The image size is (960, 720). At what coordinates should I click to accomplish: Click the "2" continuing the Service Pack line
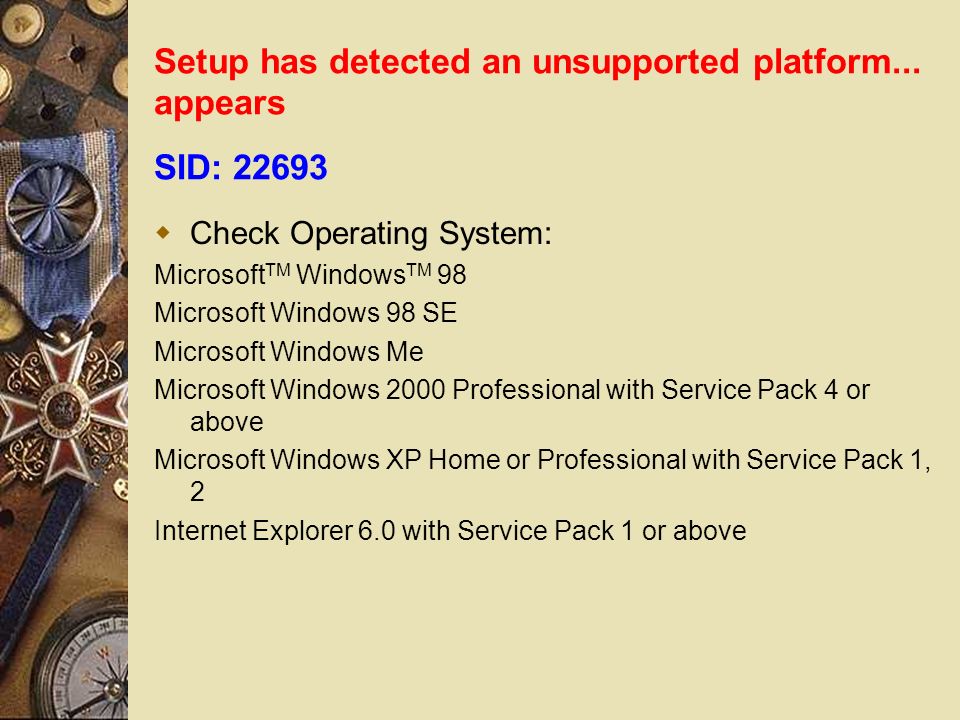pos(197,492)
